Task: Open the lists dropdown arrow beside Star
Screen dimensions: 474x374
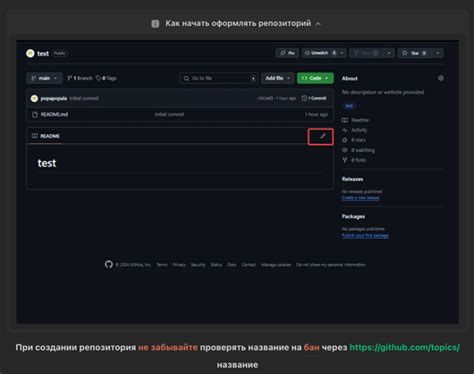Action: [x=438, y=53]
